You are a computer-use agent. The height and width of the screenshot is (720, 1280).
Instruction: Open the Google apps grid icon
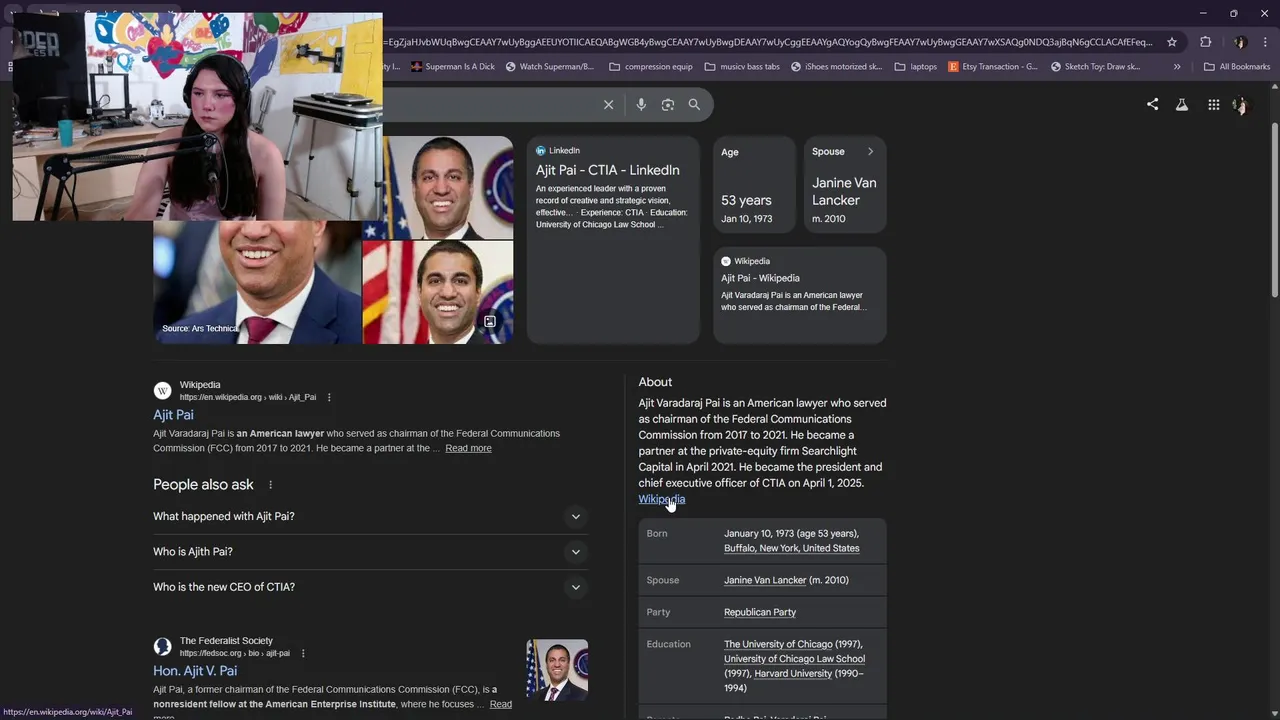[1213, 105]
